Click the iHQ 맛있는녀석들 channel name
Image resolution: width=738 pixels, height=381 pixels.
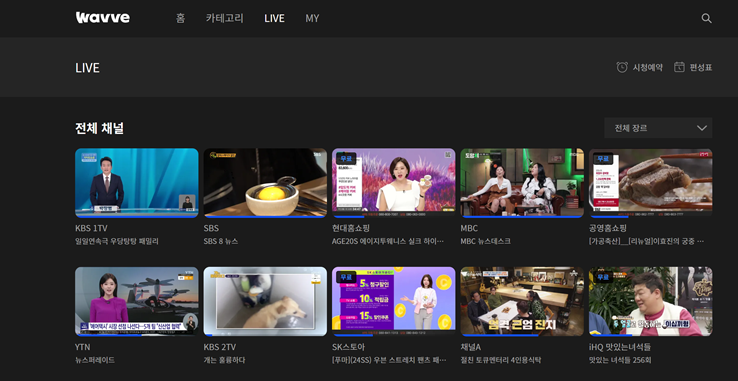click(620, 347)
